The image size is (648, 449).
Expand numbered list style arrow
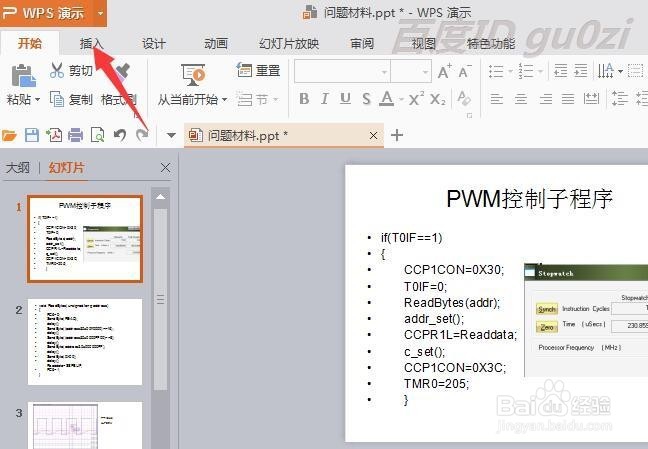(540, 72)
